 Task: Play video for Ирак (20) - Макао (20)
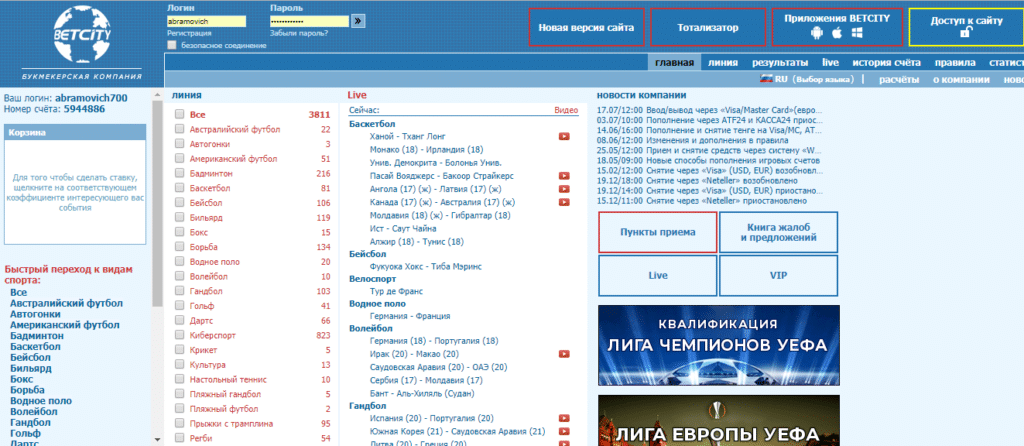point(564,354)
